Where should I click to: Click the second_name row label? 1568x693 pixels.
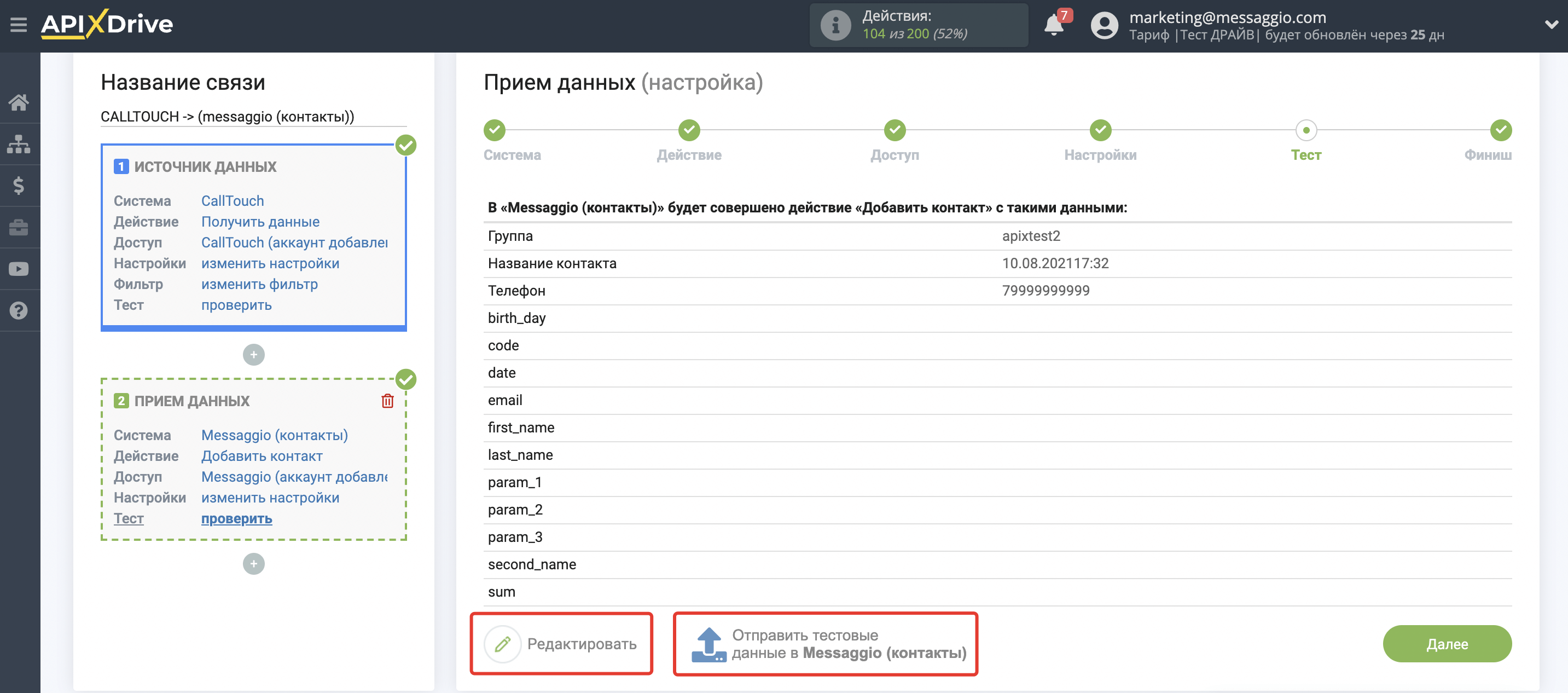531,565
